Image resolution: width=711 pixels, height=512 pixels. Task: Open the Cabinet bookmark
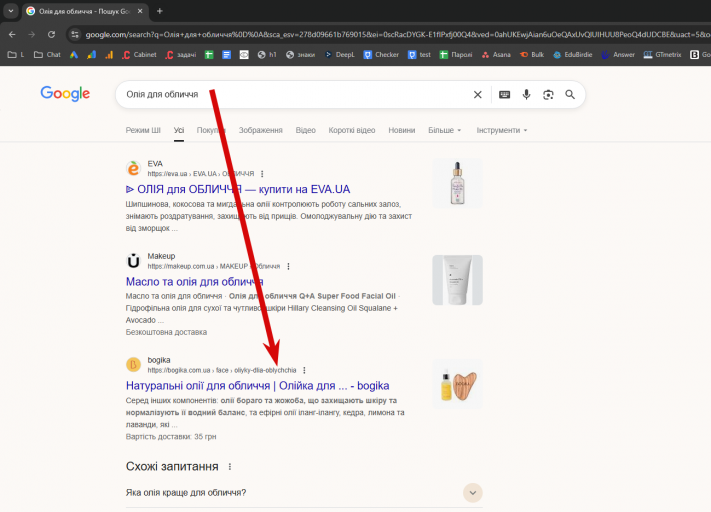point(139,54)
